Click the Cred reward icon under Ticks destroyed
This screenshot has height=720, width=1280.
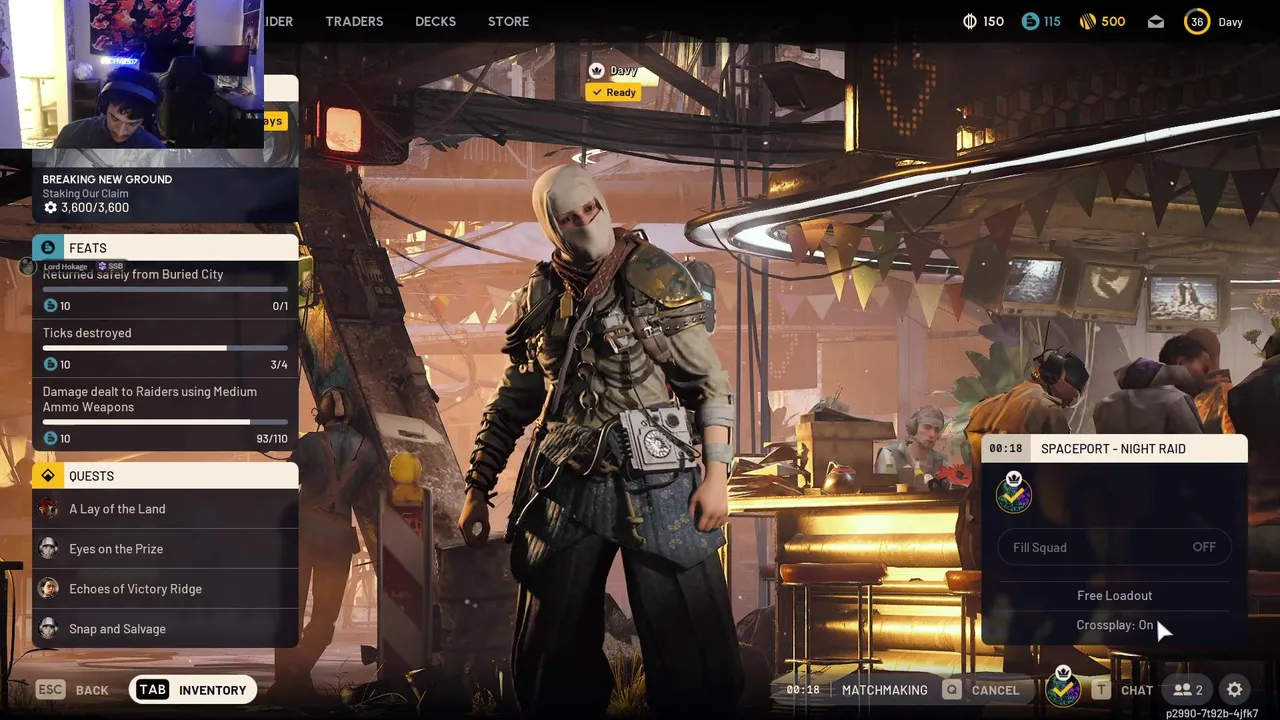click(x=50, y=365)
